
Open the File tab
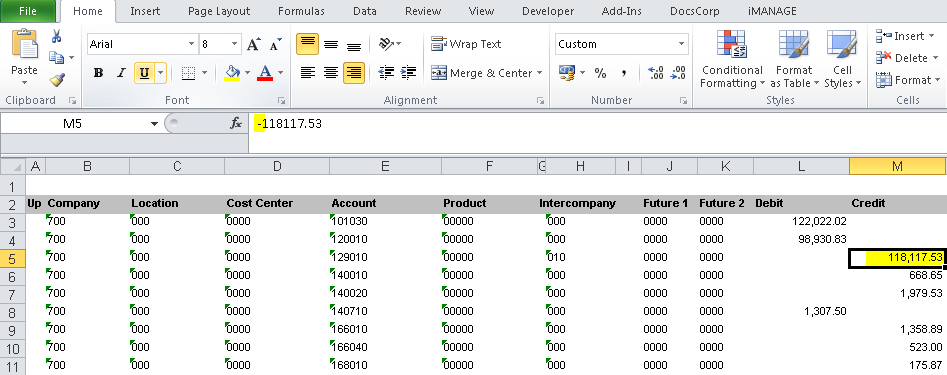[27, 11]
